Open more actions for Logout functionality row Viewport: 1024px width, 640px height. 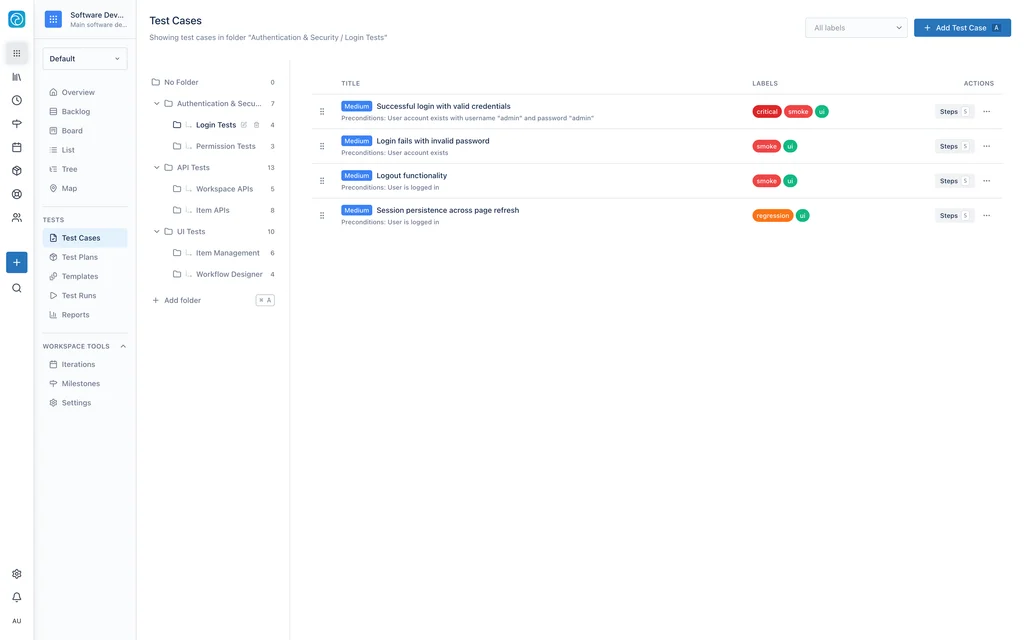[987, 181]
